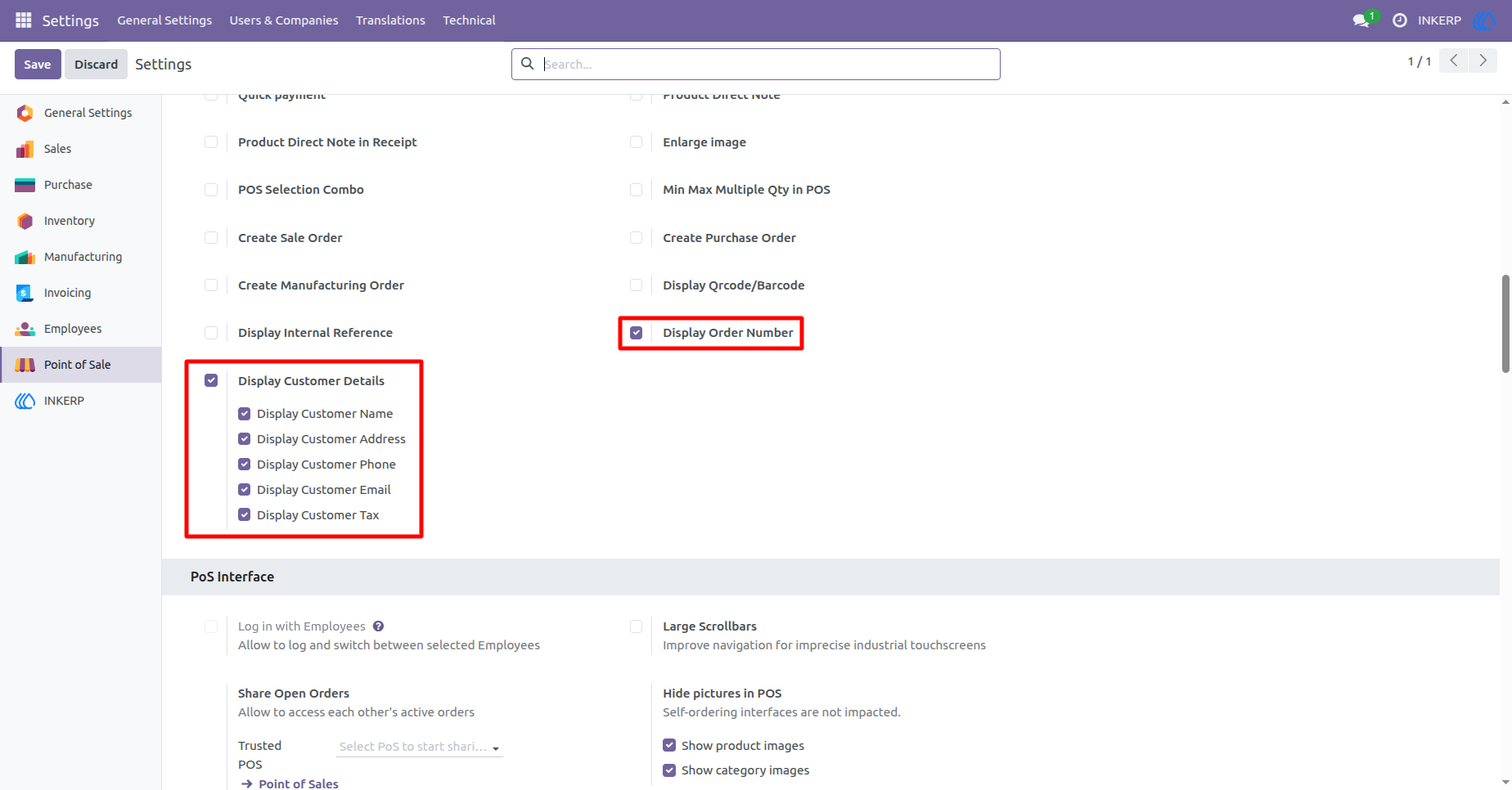Open the Invoicing section icon
1512x790 pixels.
[25, 293]
